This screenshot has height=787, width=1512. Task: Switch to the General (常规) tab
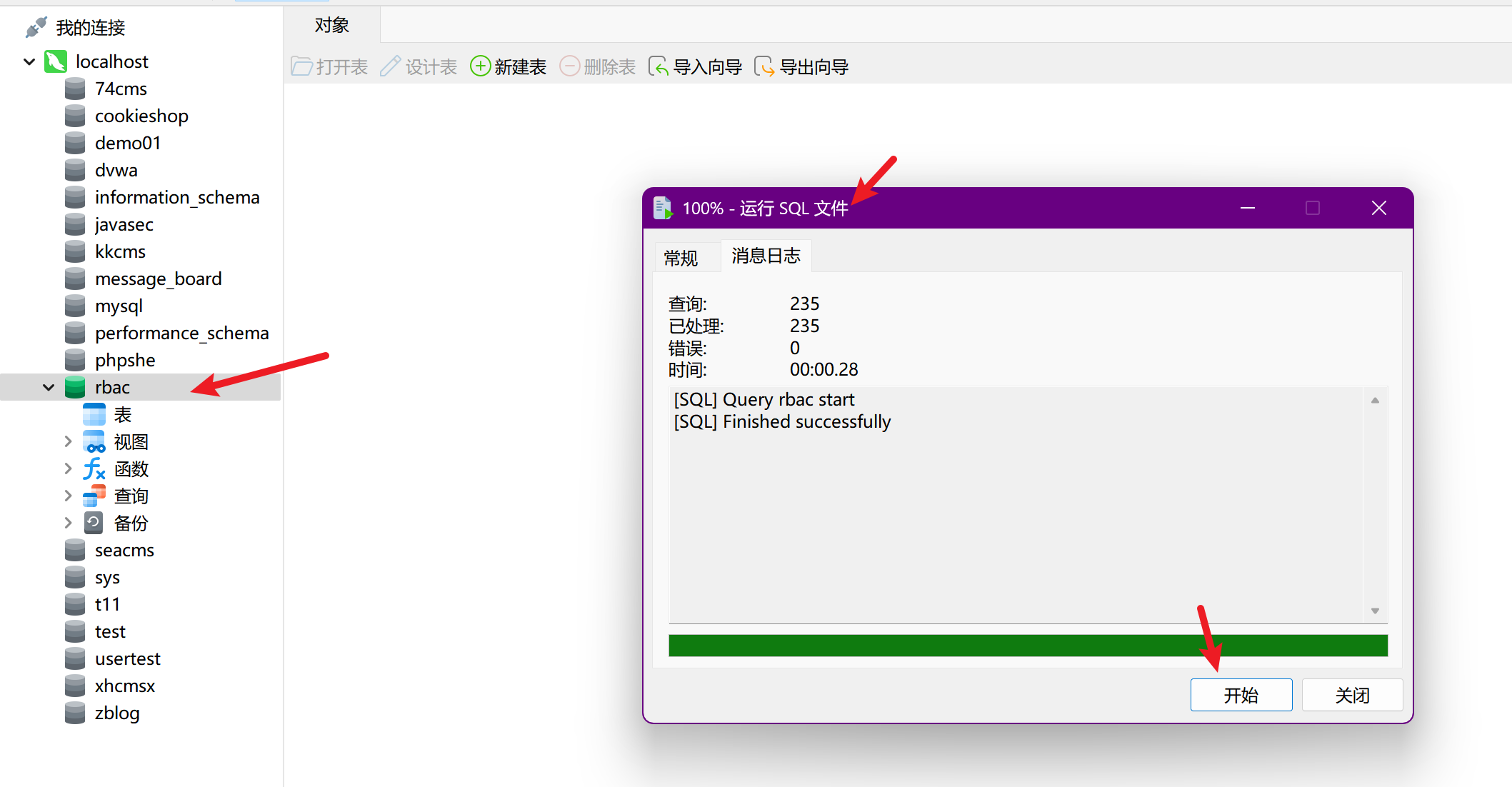pyautogui.click(x=681, y=257)
